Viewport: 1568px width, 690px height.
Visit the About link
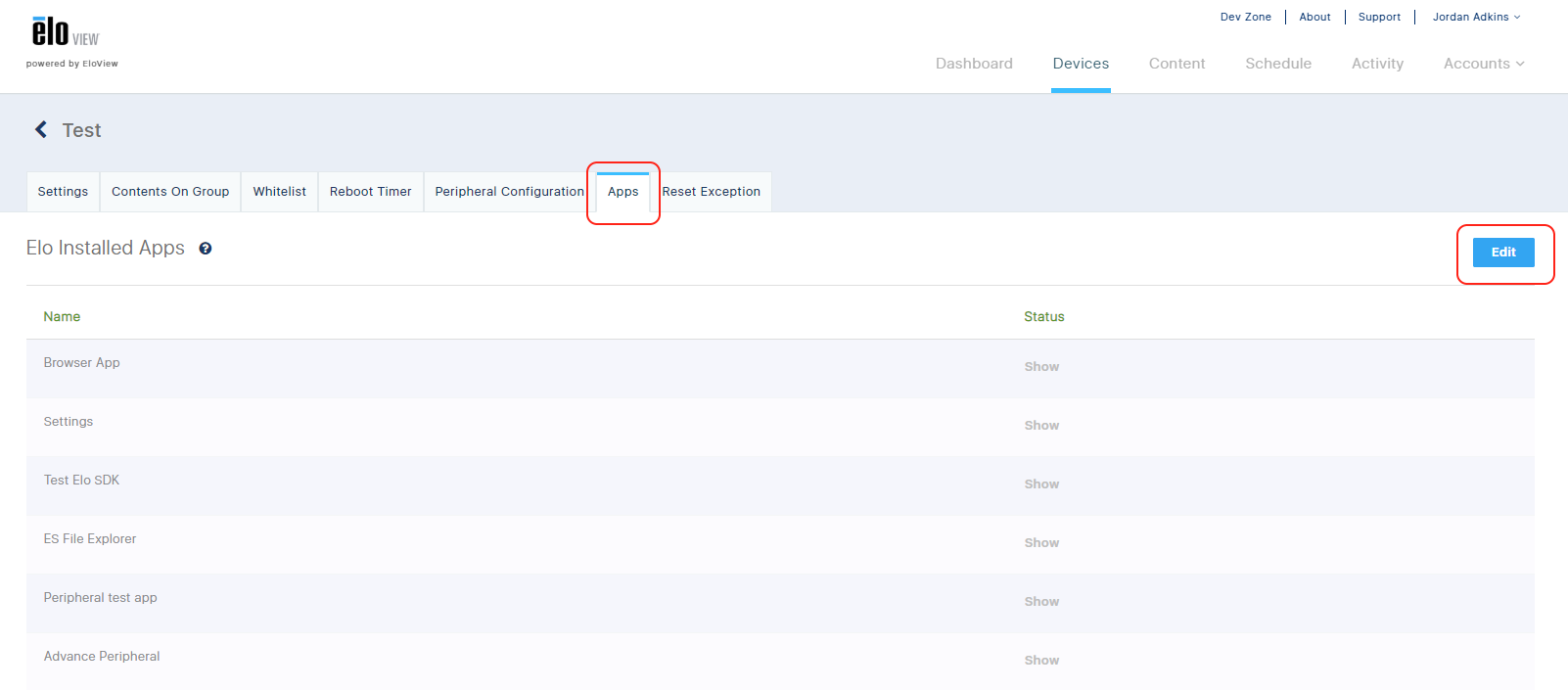tap(1314, 17)
